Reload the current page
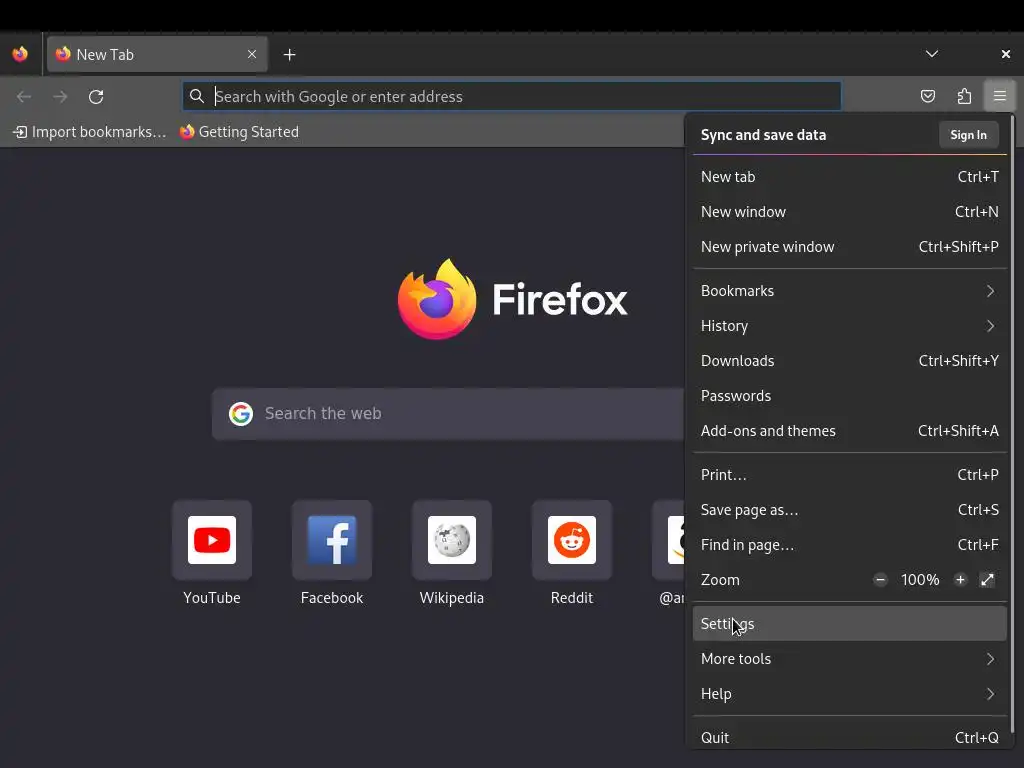This screenshot has height=768, width=1024. point(96,97)
